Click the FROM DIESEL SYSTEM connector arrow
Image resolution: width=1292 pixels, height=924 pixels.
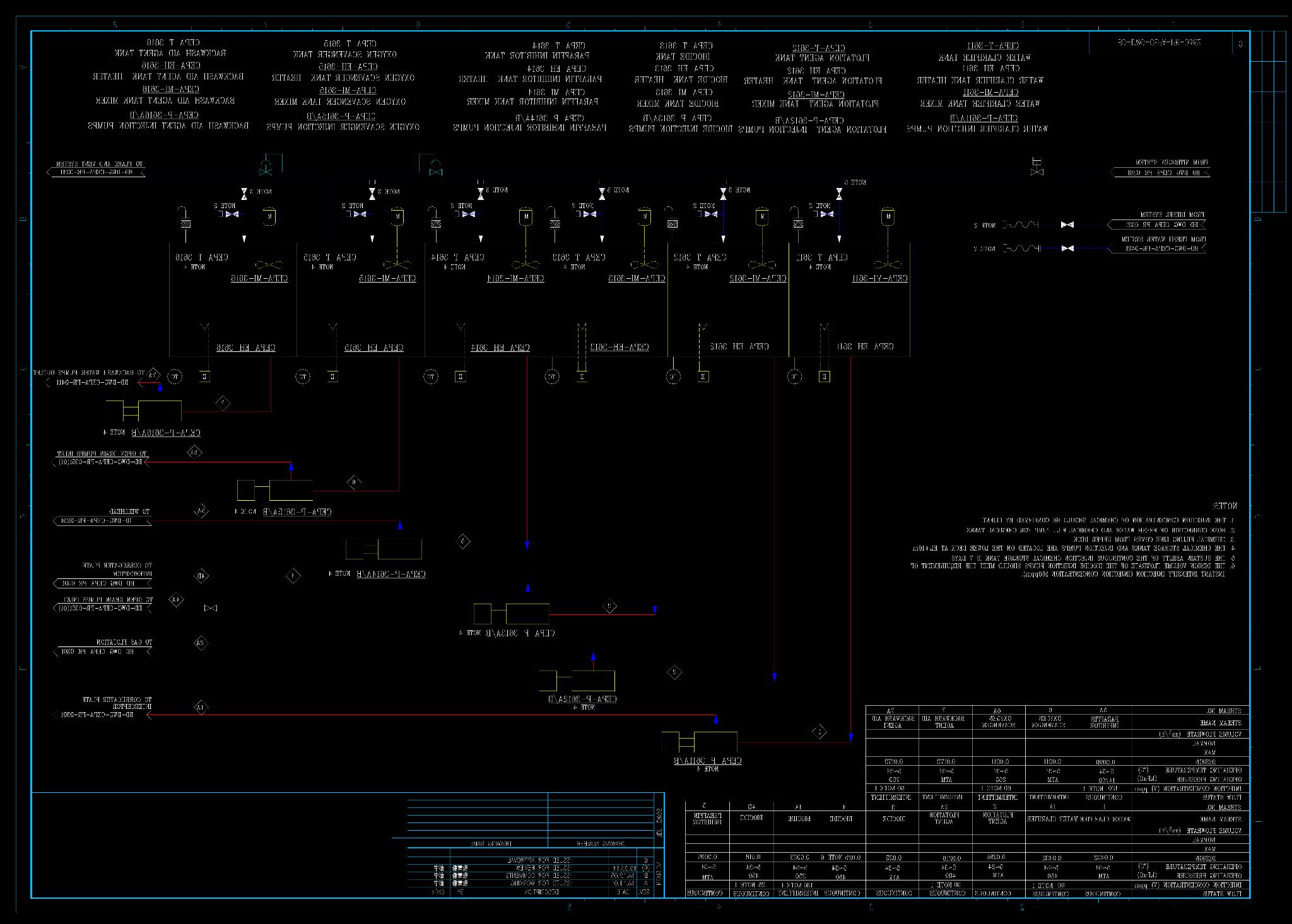[x=1156, y=225]
